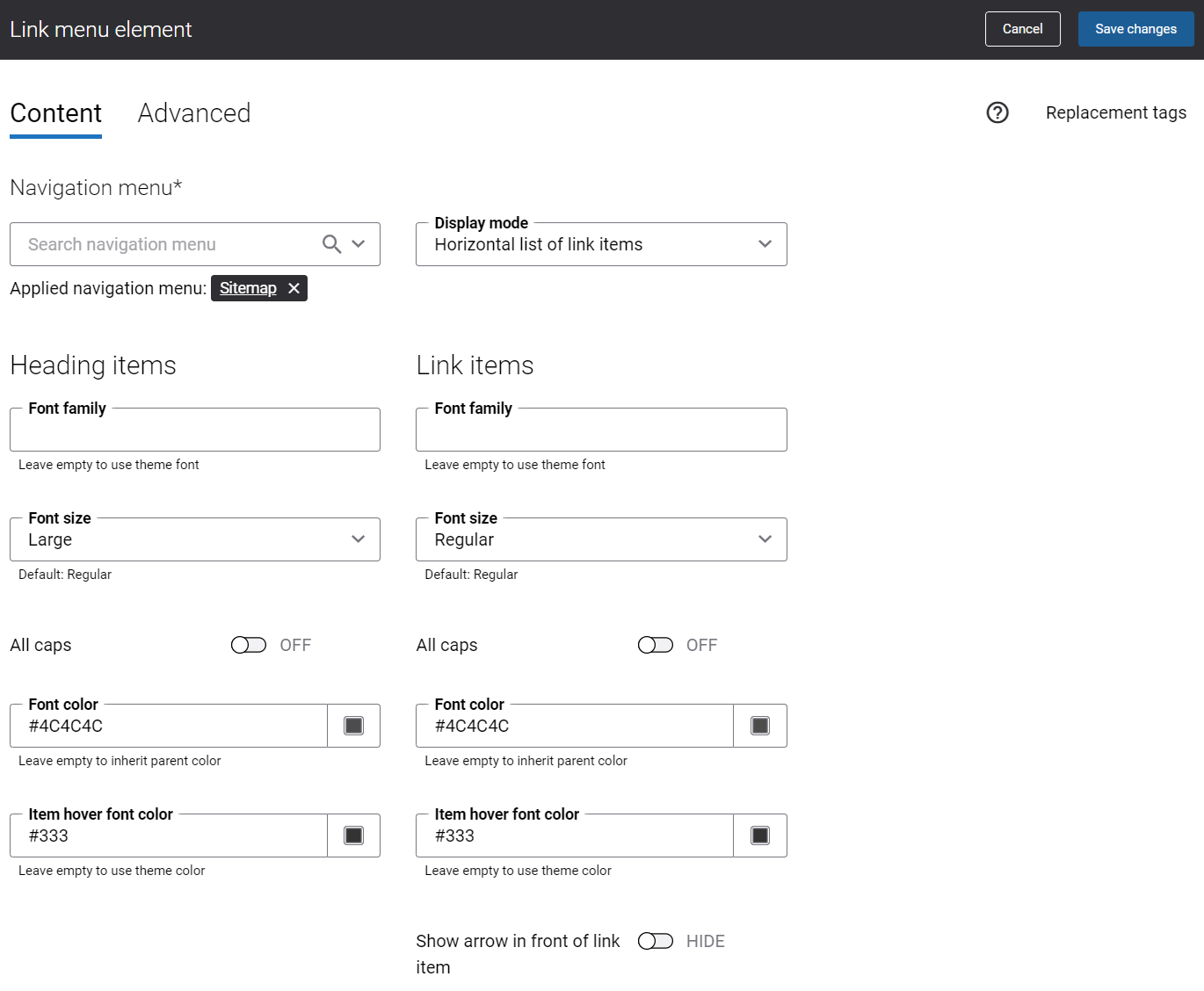Click the Heading items Font family field
This screenshot has width=1204, height=991.
(195, 430)
